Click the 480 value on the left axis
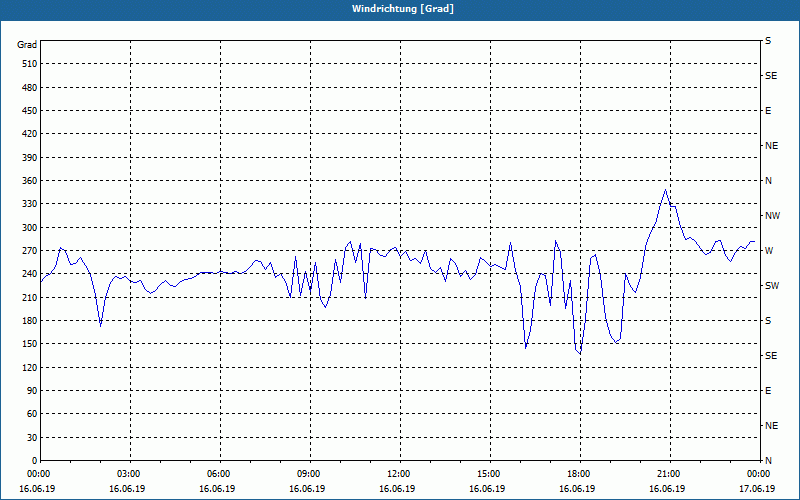This screenshot has height=500, width=800. (30, 87)
